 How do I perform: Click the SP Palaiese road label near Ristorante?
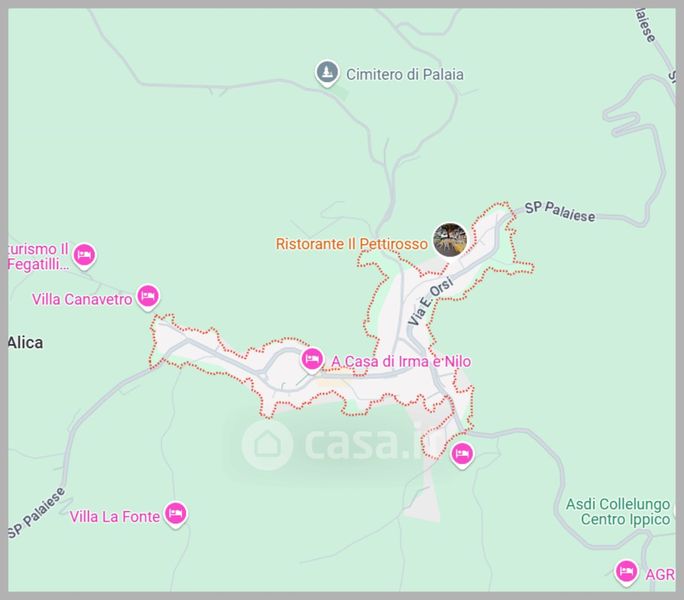(x=560, y=212)
